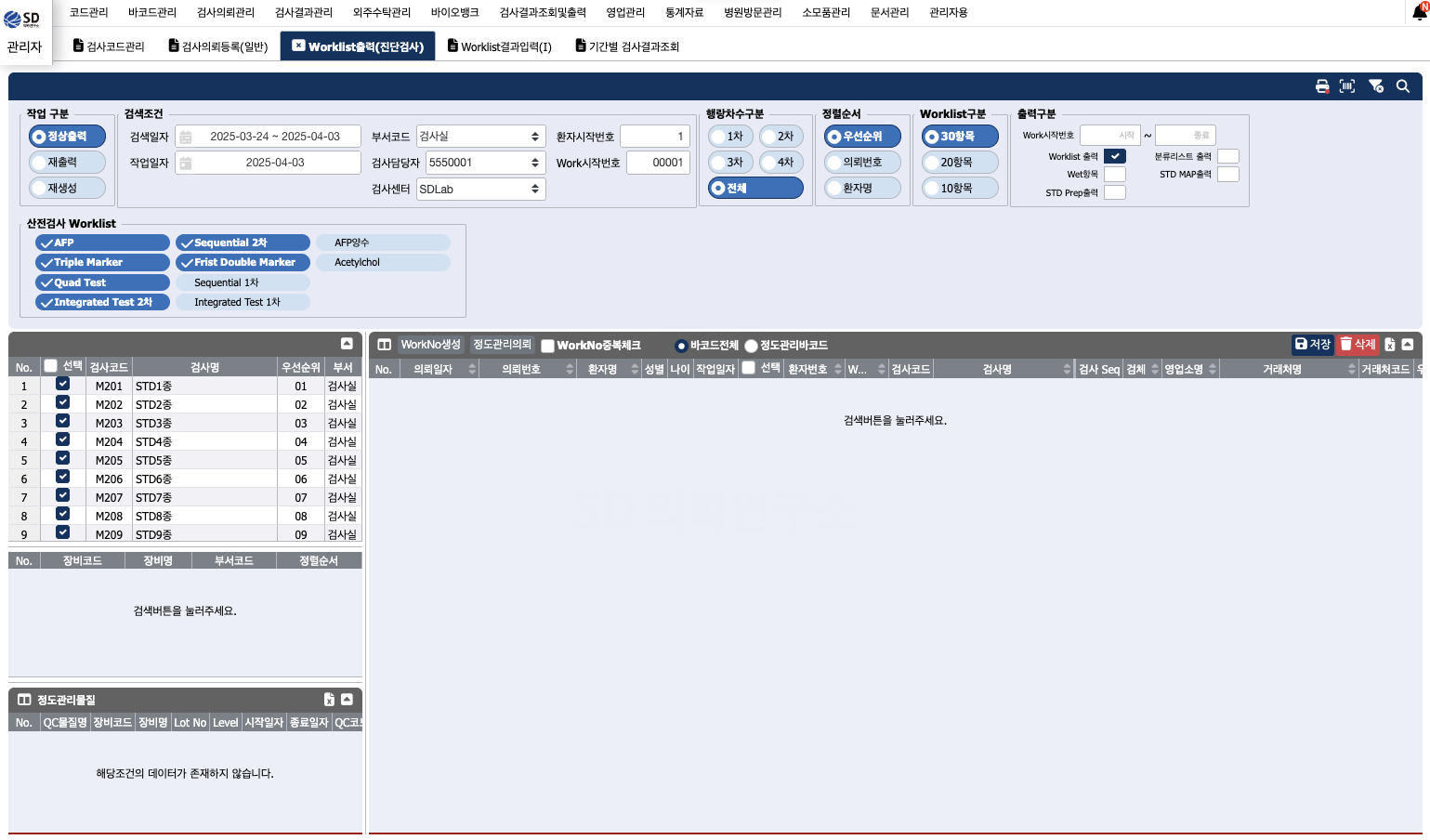Screen dimensions: 1430x840
Task: Switch to the Worklist결과입력(I) tab
Action: (500, 46)
